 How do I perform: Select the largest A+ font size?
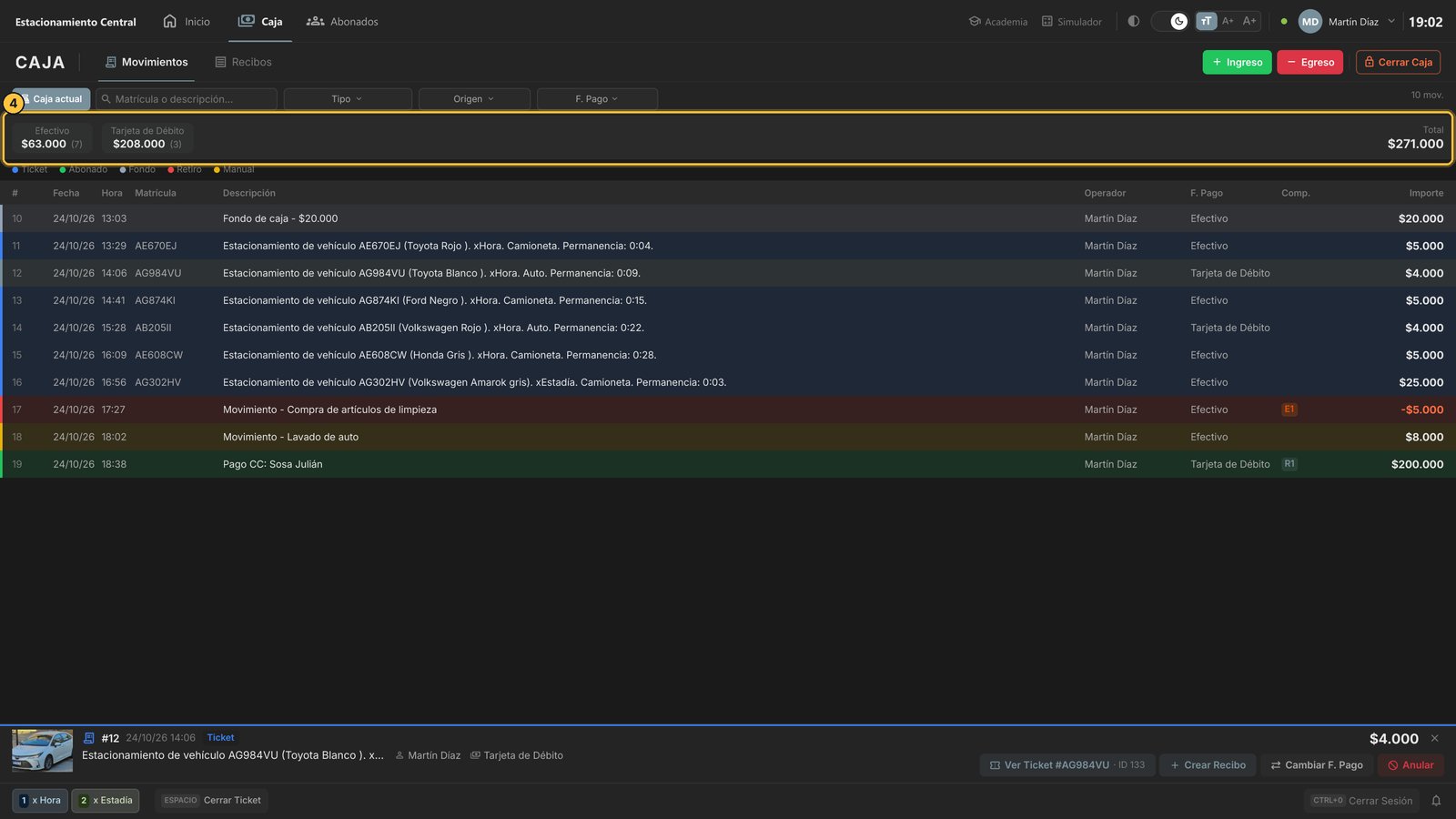click(1249, 21)
